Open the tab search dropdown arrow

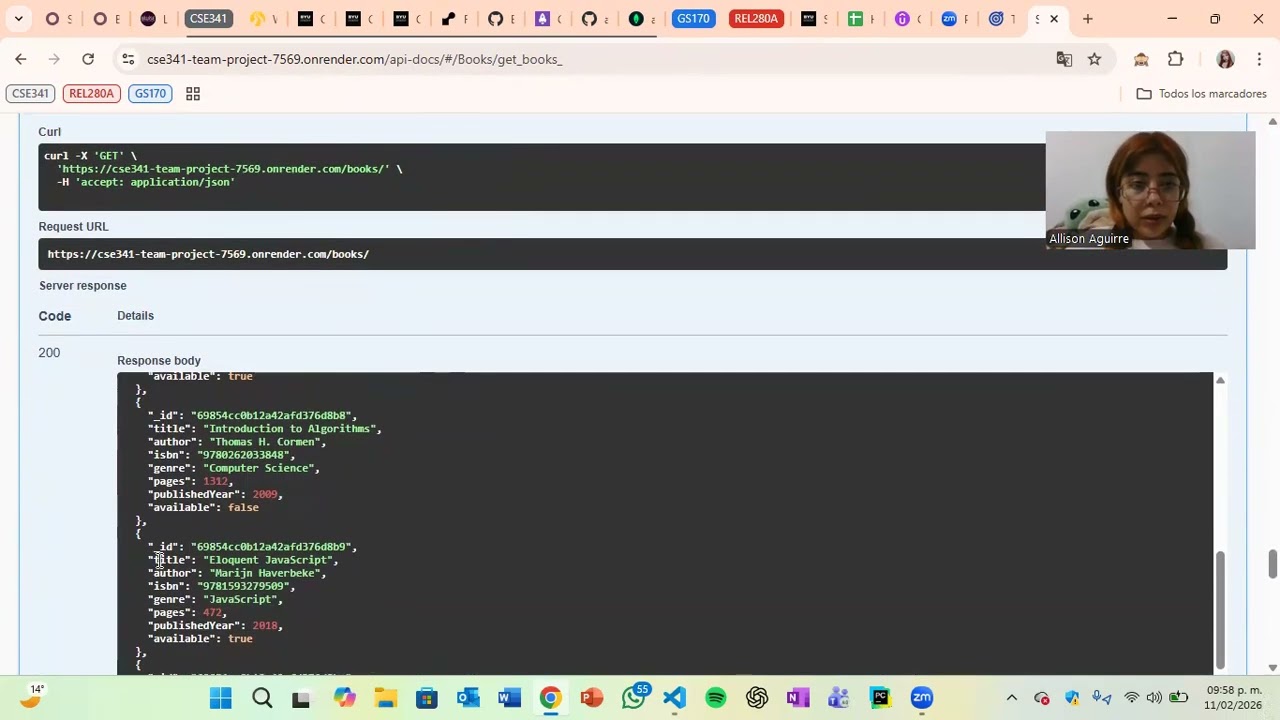coord(19,18)
